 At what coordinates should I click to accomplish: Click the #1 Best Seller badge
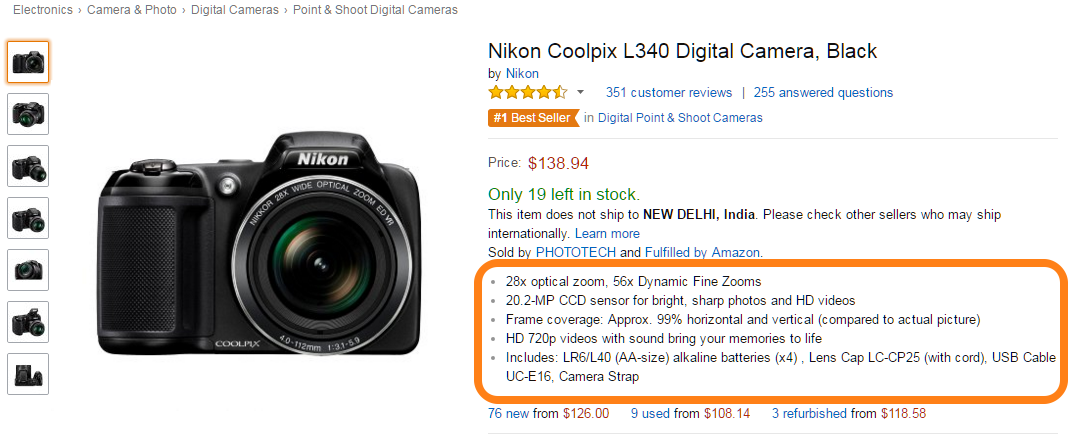pyautogui.click(x=532, y=118)
